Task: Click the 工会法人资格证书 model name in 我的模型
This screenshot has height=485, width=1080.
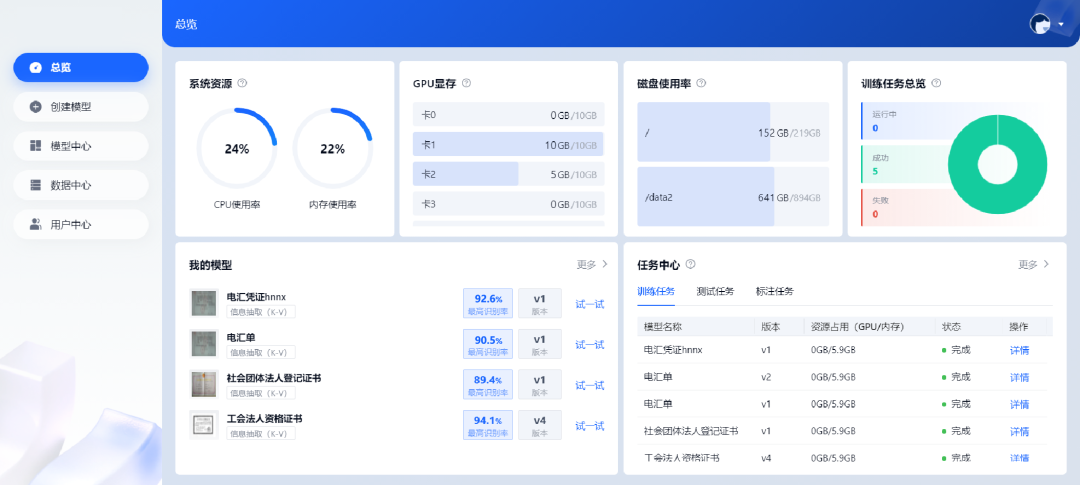Action: (x=264, y=418)
